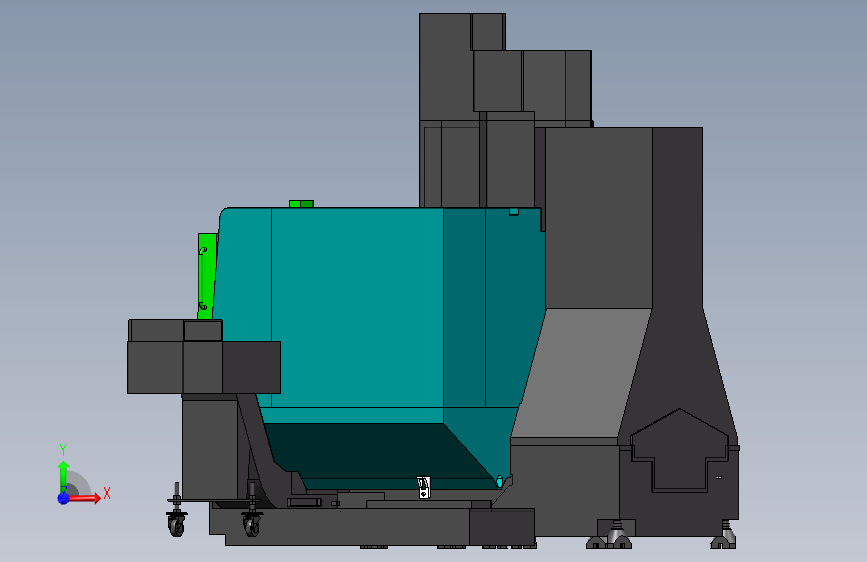Select the leftmost caster wheel
867x562 pixels.
(x=176, y=524)
